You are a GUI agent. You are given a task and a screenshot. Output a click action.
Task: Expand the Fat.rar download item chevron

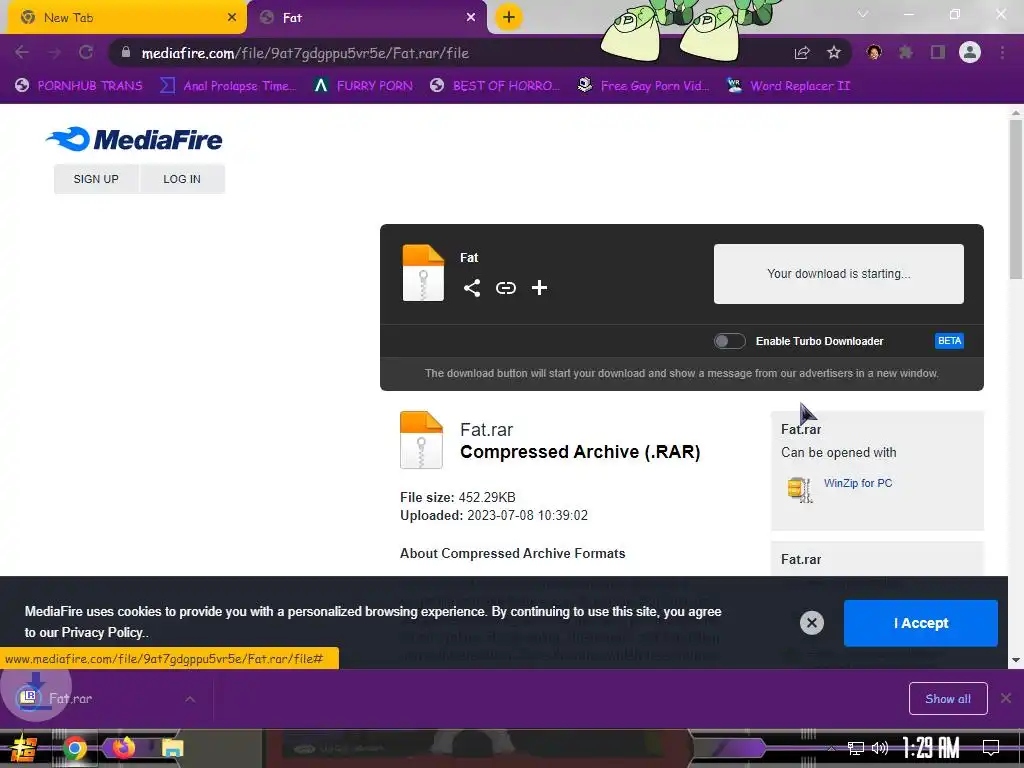[x=190, y=699]
